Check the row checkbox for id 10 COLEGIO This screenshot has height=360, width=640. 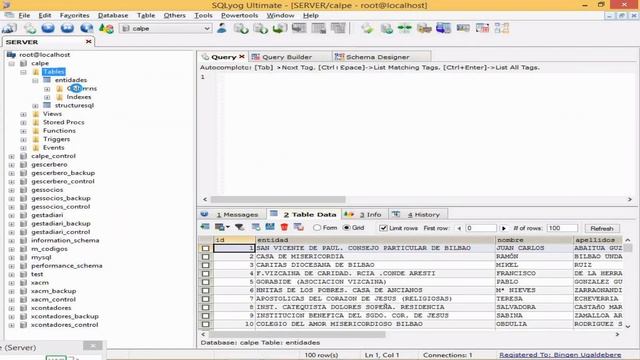coord(205,324)
